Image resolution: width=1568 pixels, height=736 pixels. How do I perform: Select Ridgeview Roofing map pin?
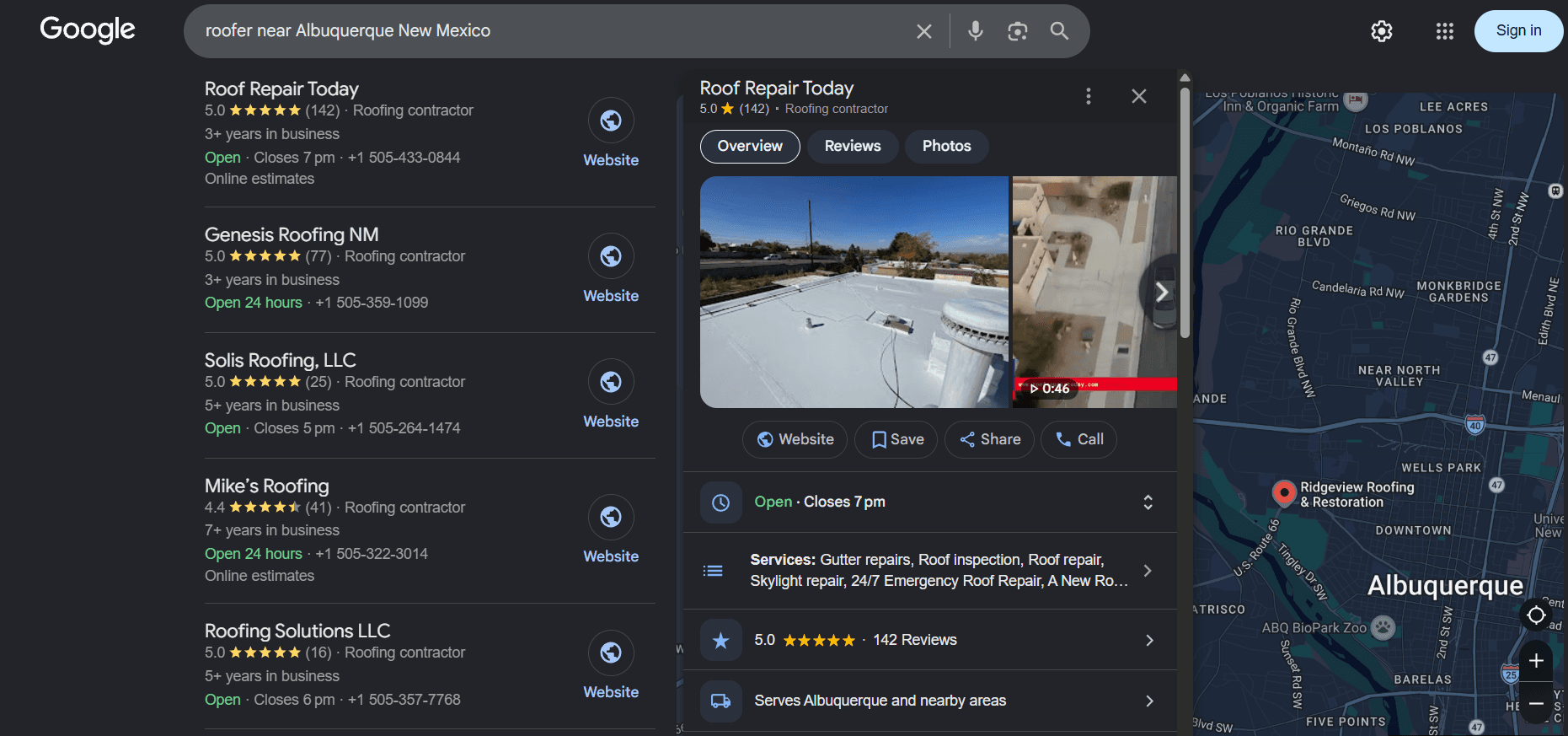click(x=1284, y=492)
